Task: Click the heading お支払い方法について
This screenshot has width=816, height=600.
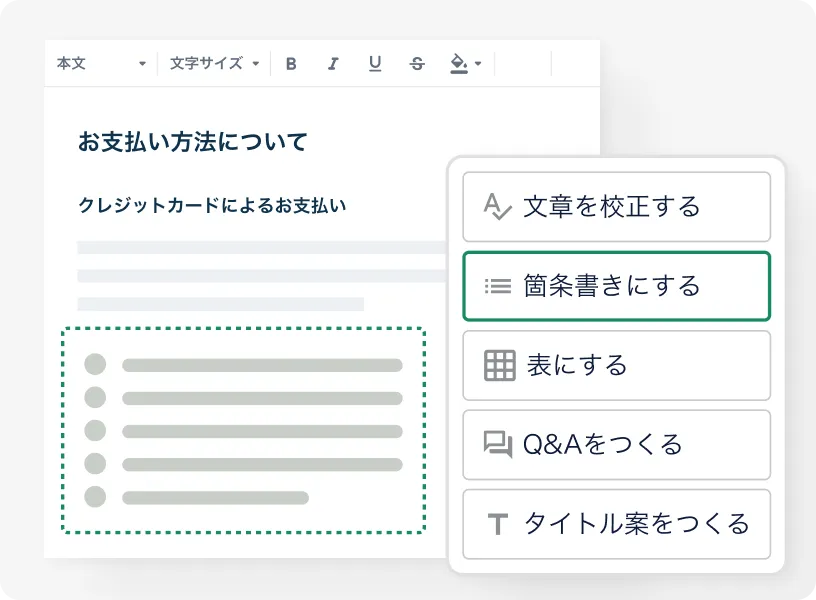Action: [x=192, y=142]
